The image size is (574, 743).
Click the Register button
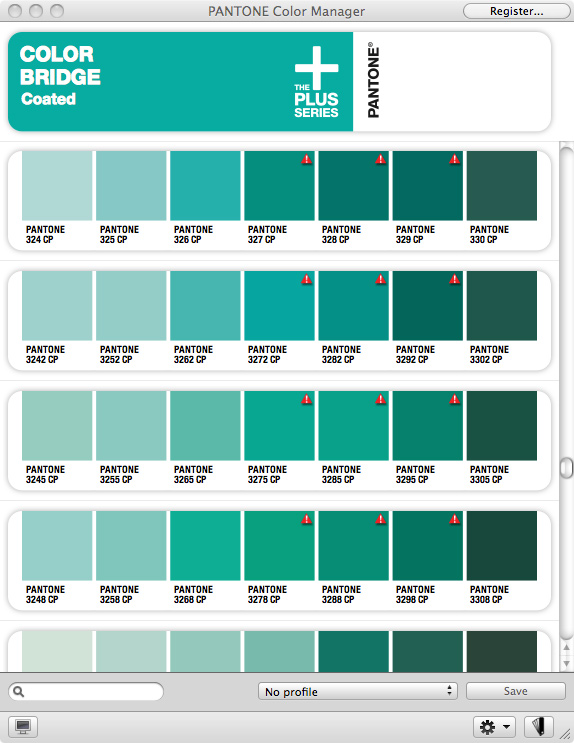[516, 11]
